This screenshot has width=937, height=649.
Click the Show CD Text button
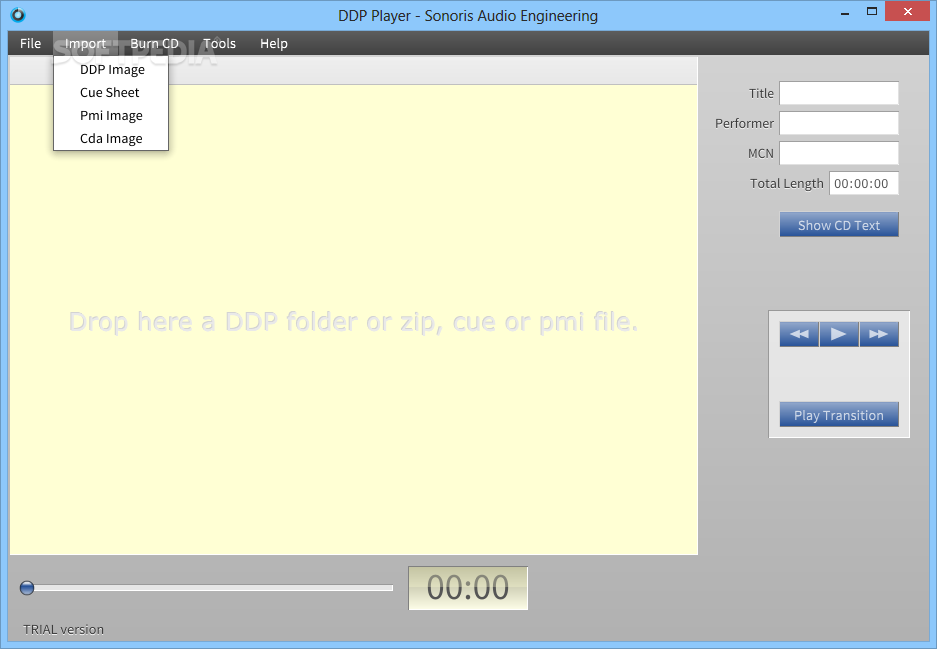point(839,225)
